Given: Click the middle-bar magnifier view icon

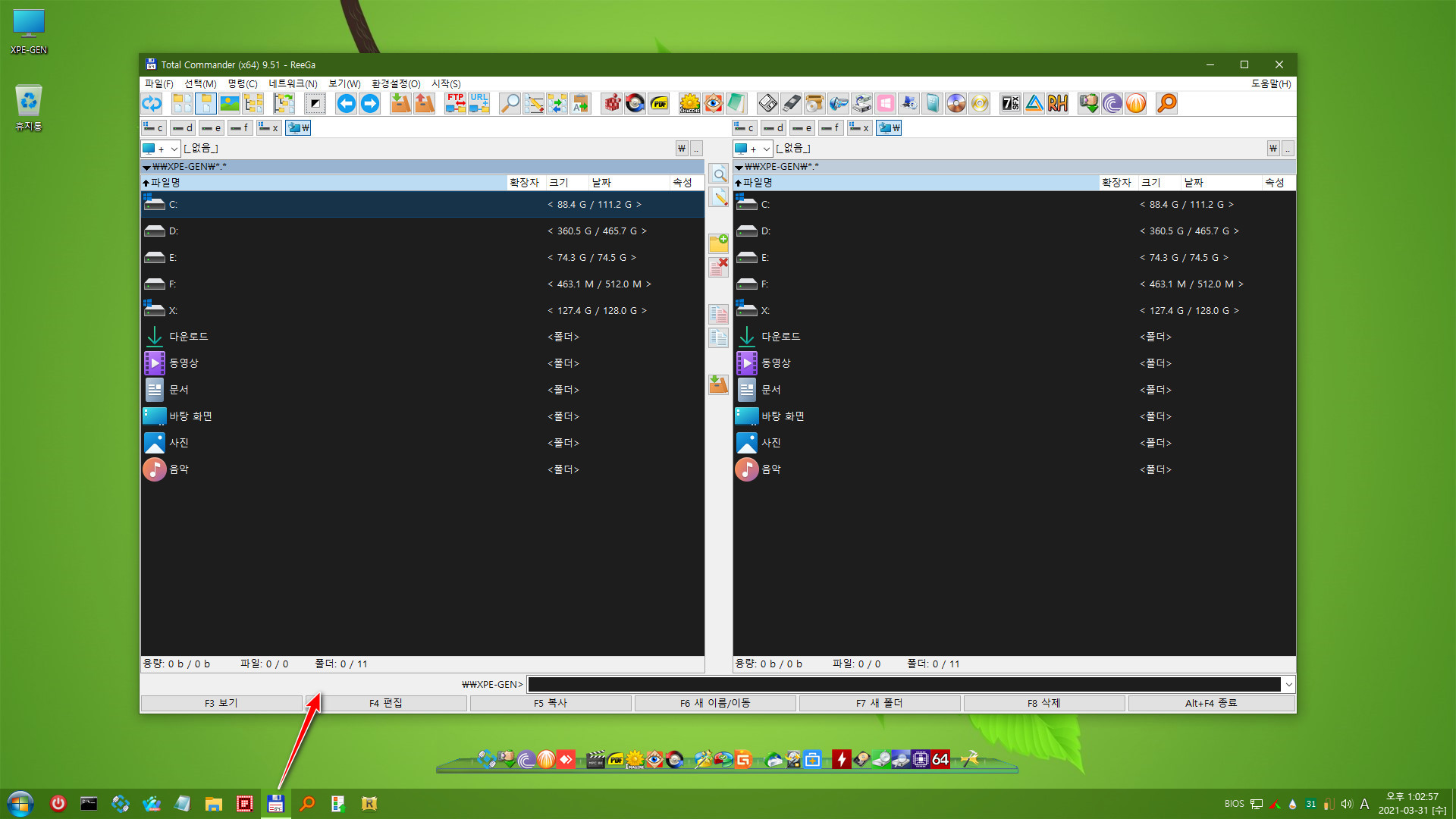Looking at the screenshot, I should click(x=718, y=174).
